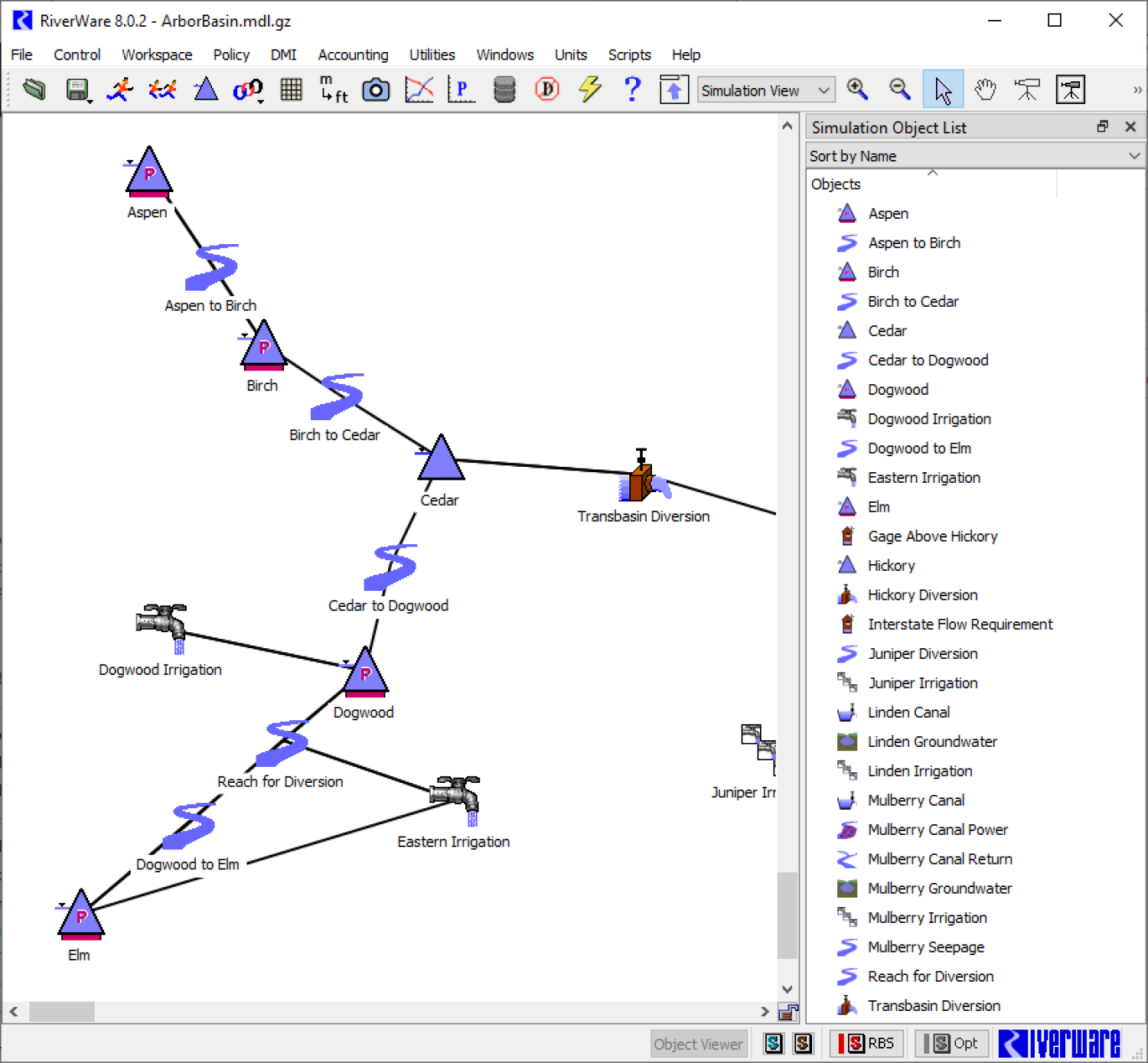Select the hand pan tool
This screenshot has height=1063, width=1148.
click(985, 90)
